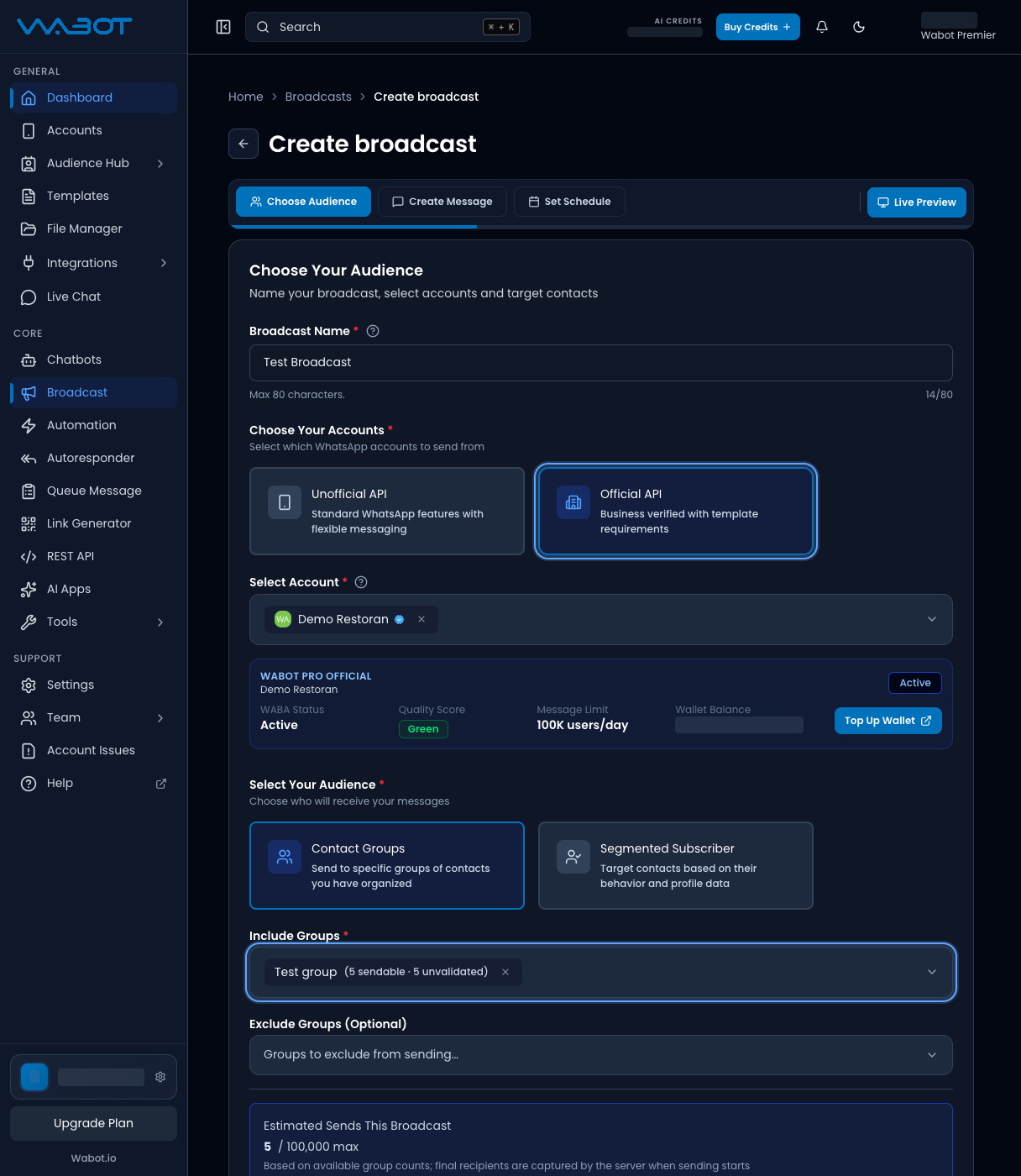Click the back arrow button
Viewport: 1021px width, 1176px height.
pos(243,144)
